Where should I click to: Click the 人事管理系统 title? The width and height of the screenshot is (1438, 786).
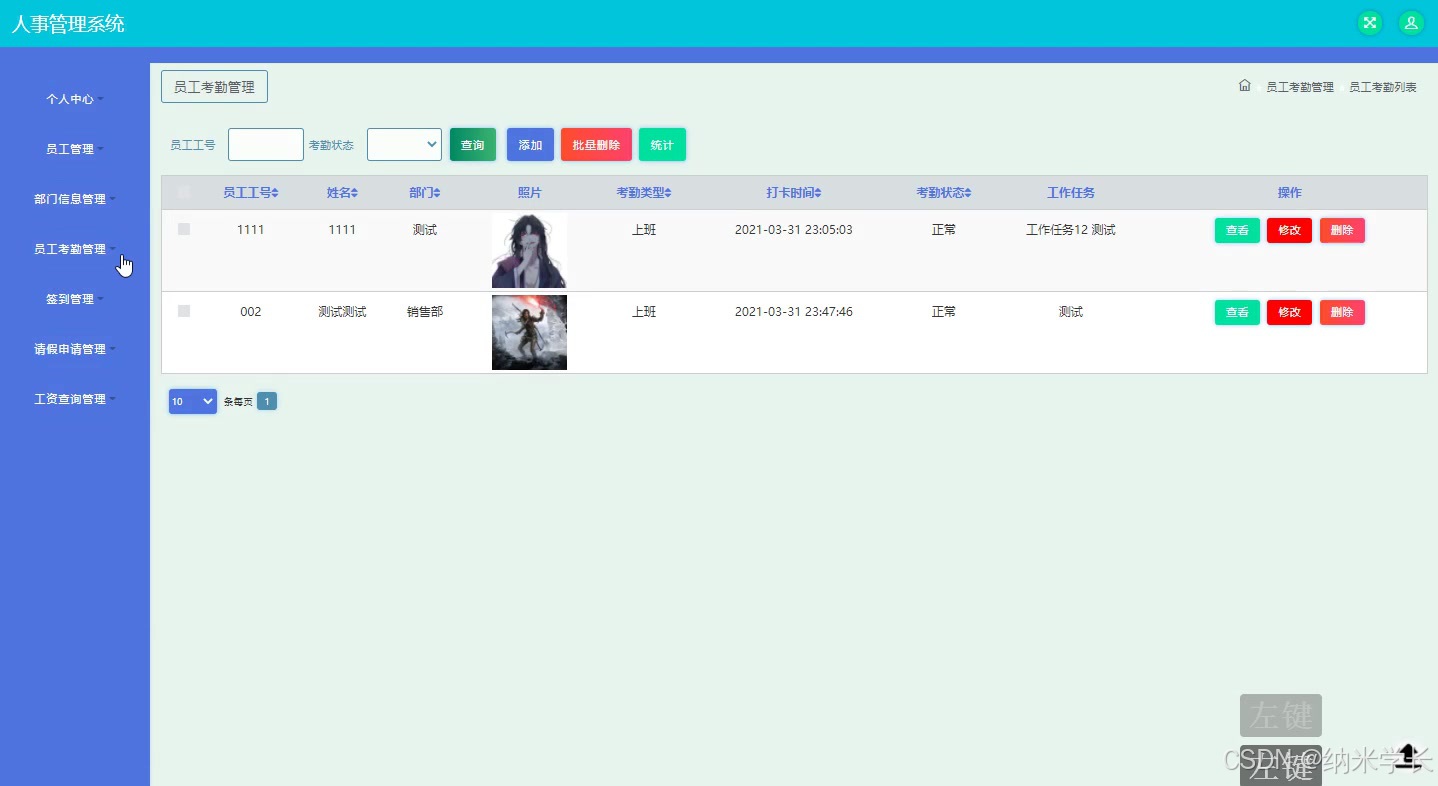(x=68, y=24)
